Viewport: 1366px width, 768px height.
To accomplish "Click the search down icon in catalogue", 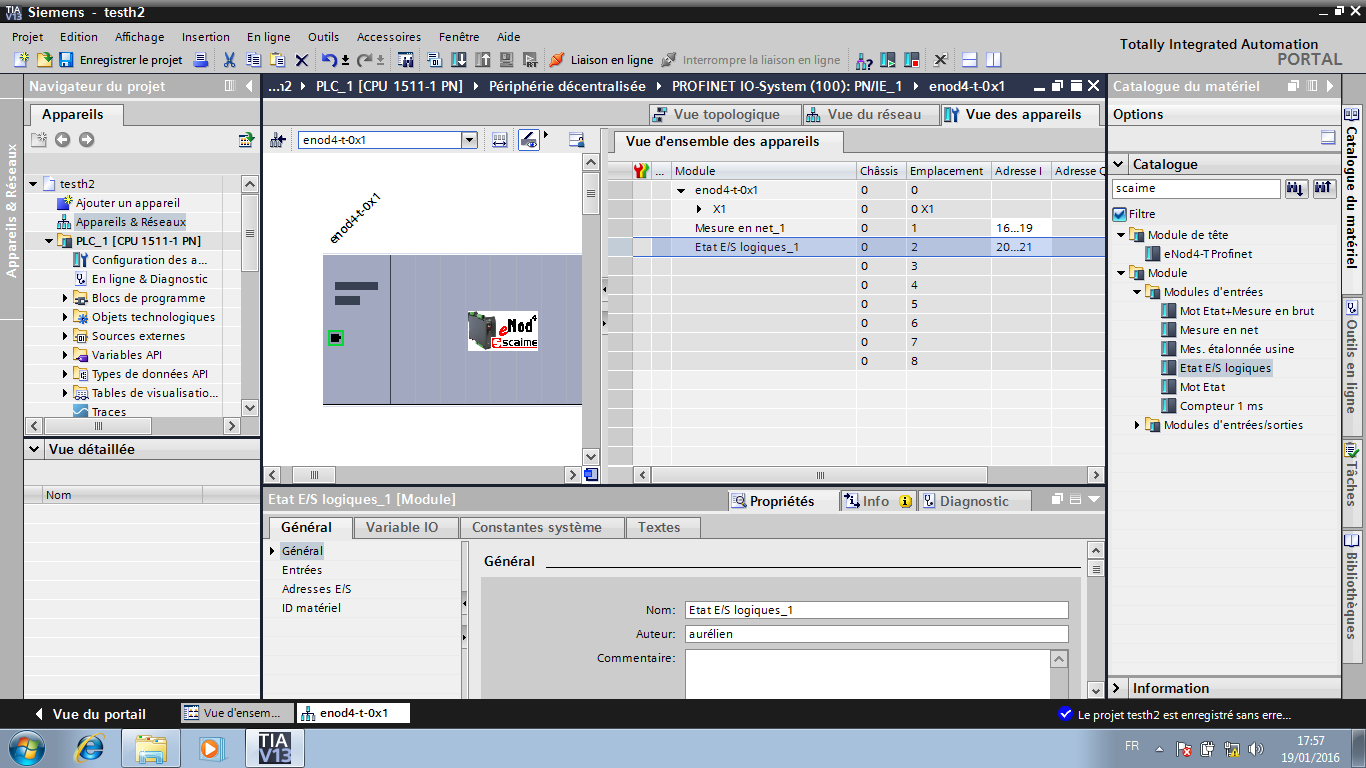I will click(1296, 188).
